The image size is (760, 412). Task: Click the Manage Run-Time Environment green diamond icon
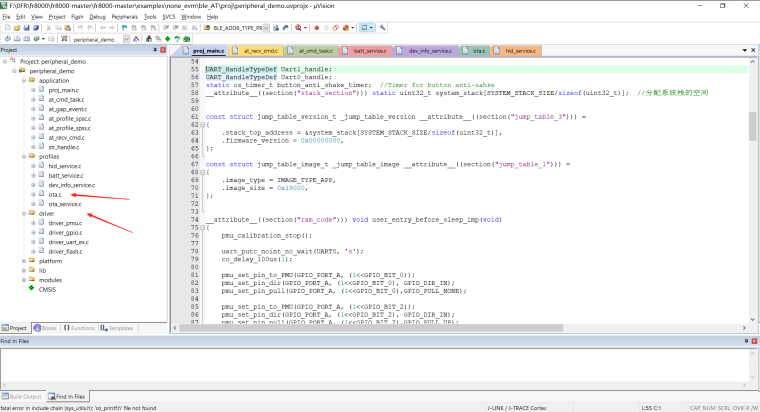point(169,39)
